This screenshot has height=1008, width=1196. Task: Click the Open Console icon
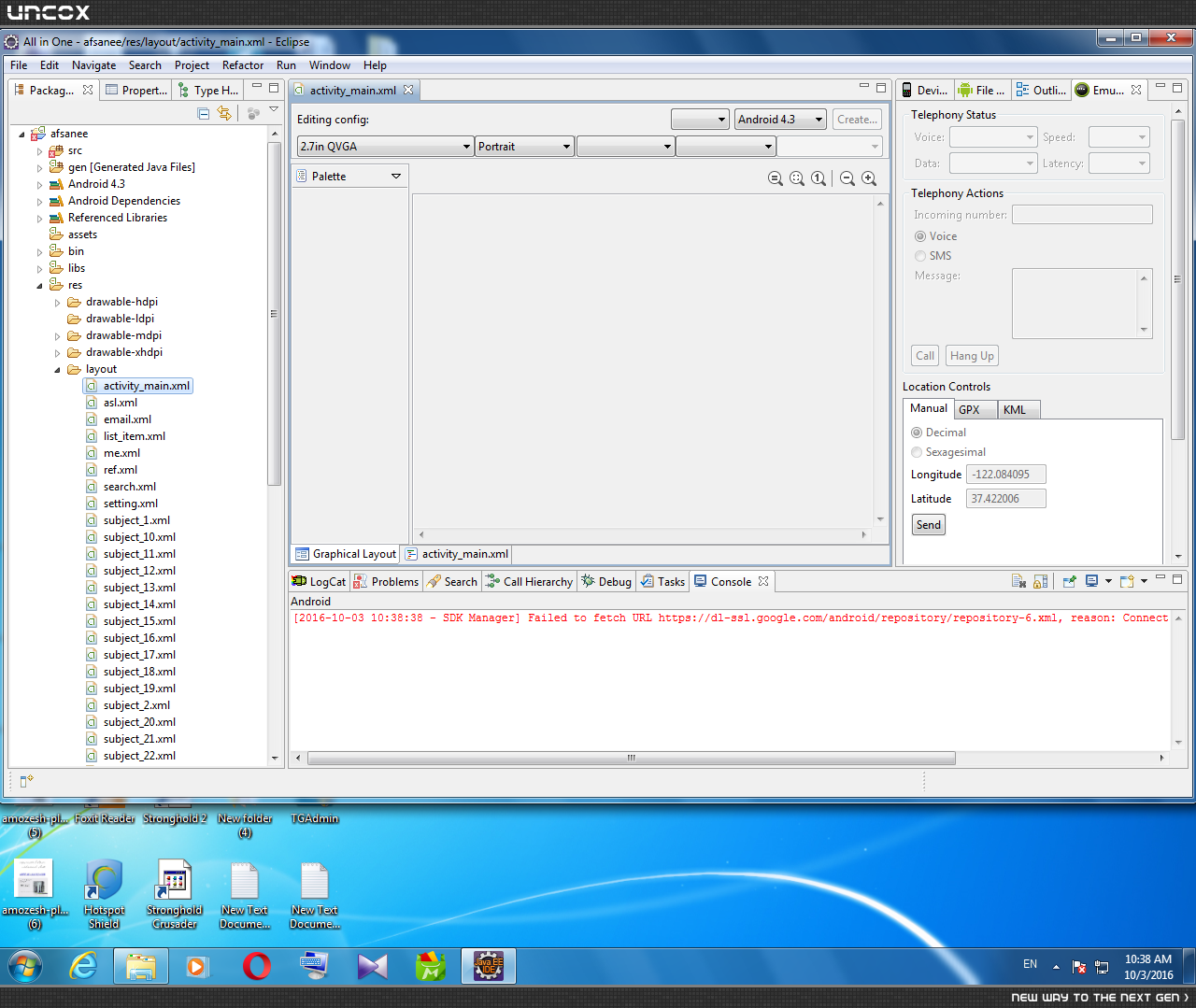pos(1127,581)
